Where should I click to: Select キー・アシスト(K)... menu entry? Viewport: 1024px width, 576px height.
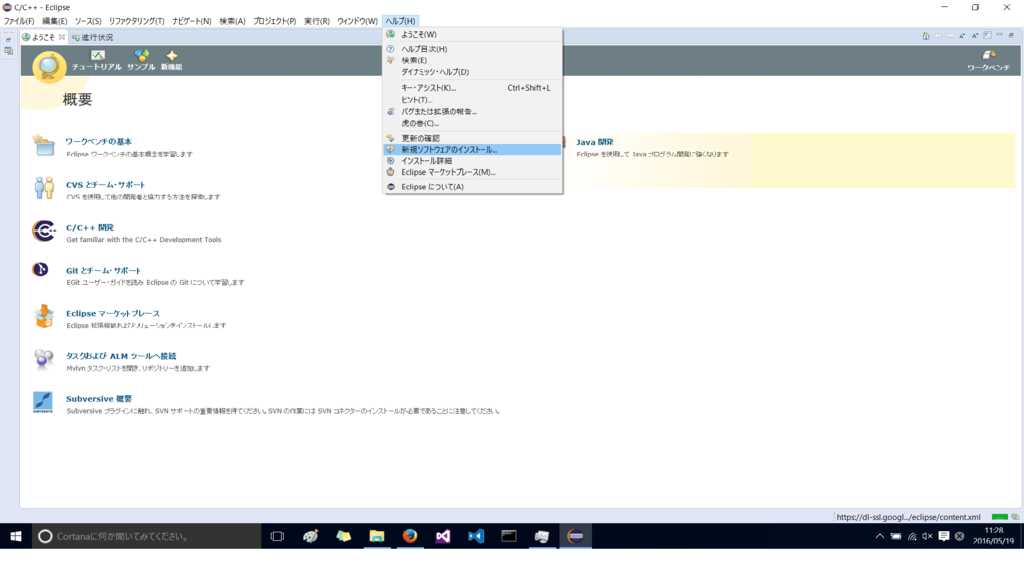point(472,88)
